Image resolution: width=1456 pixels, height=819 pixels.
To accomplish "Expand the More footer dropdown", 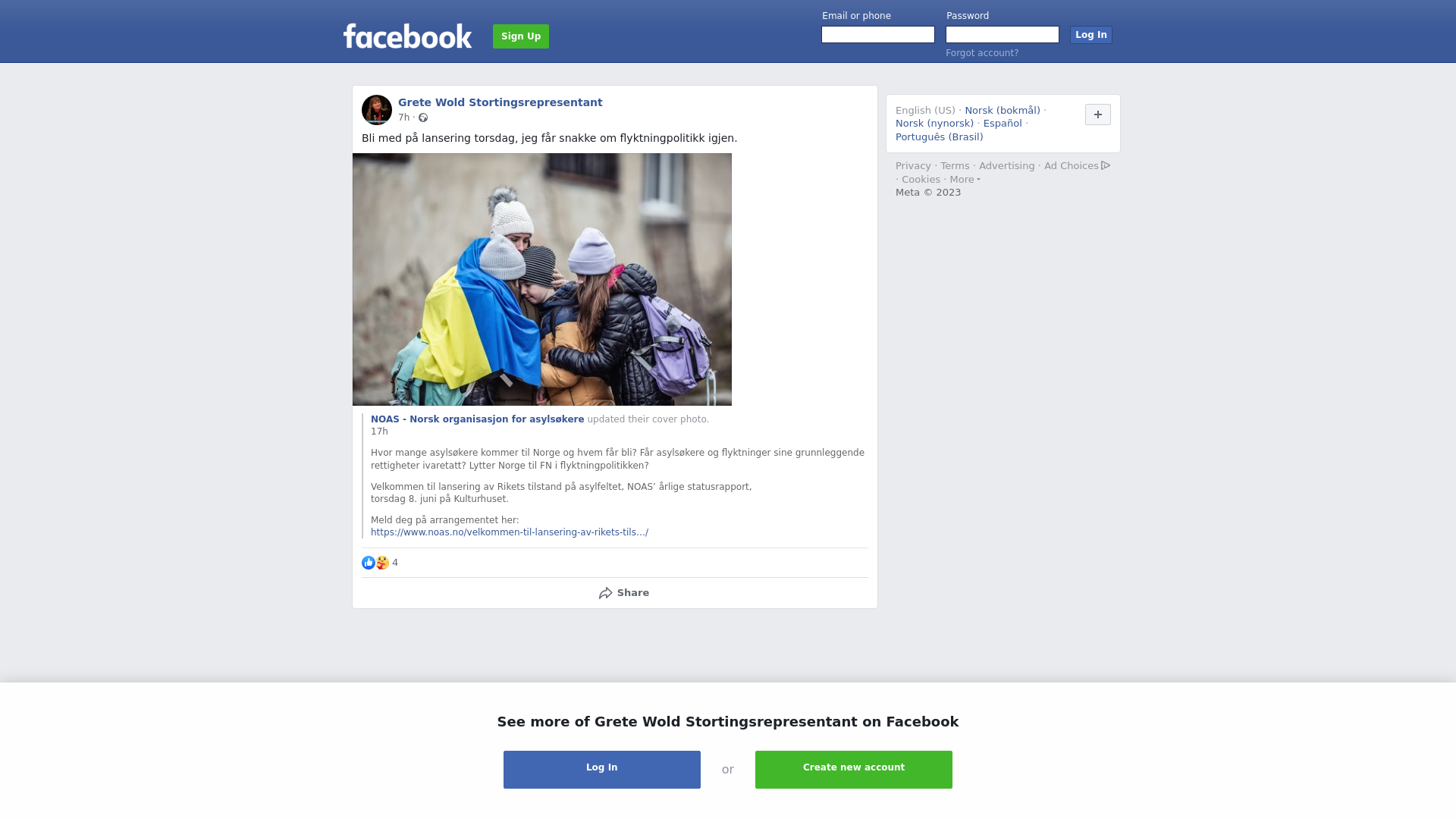I will [965, 180].
